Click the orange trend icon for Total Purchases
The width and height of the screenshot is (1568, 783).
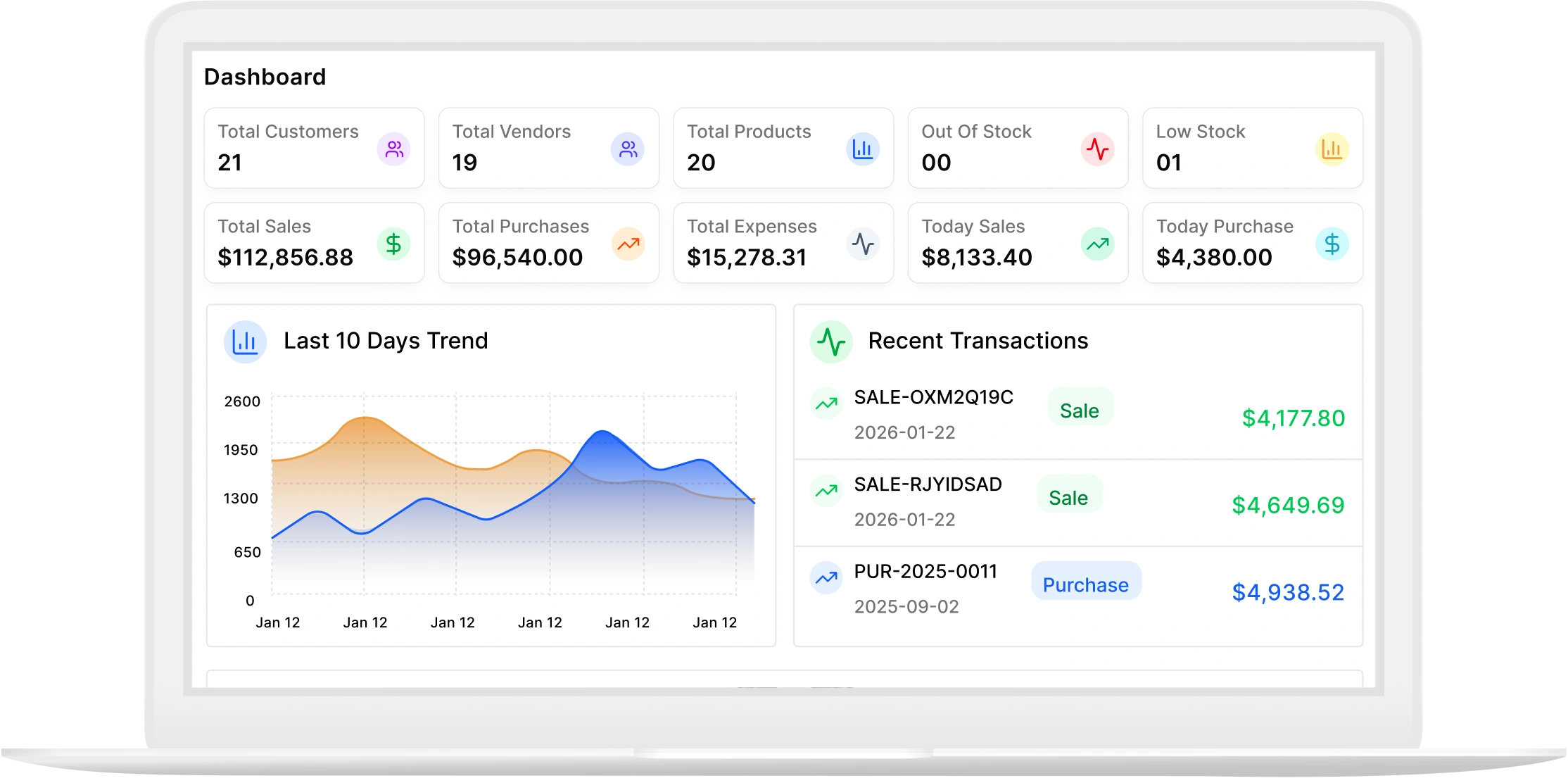(x=628, y=244)
